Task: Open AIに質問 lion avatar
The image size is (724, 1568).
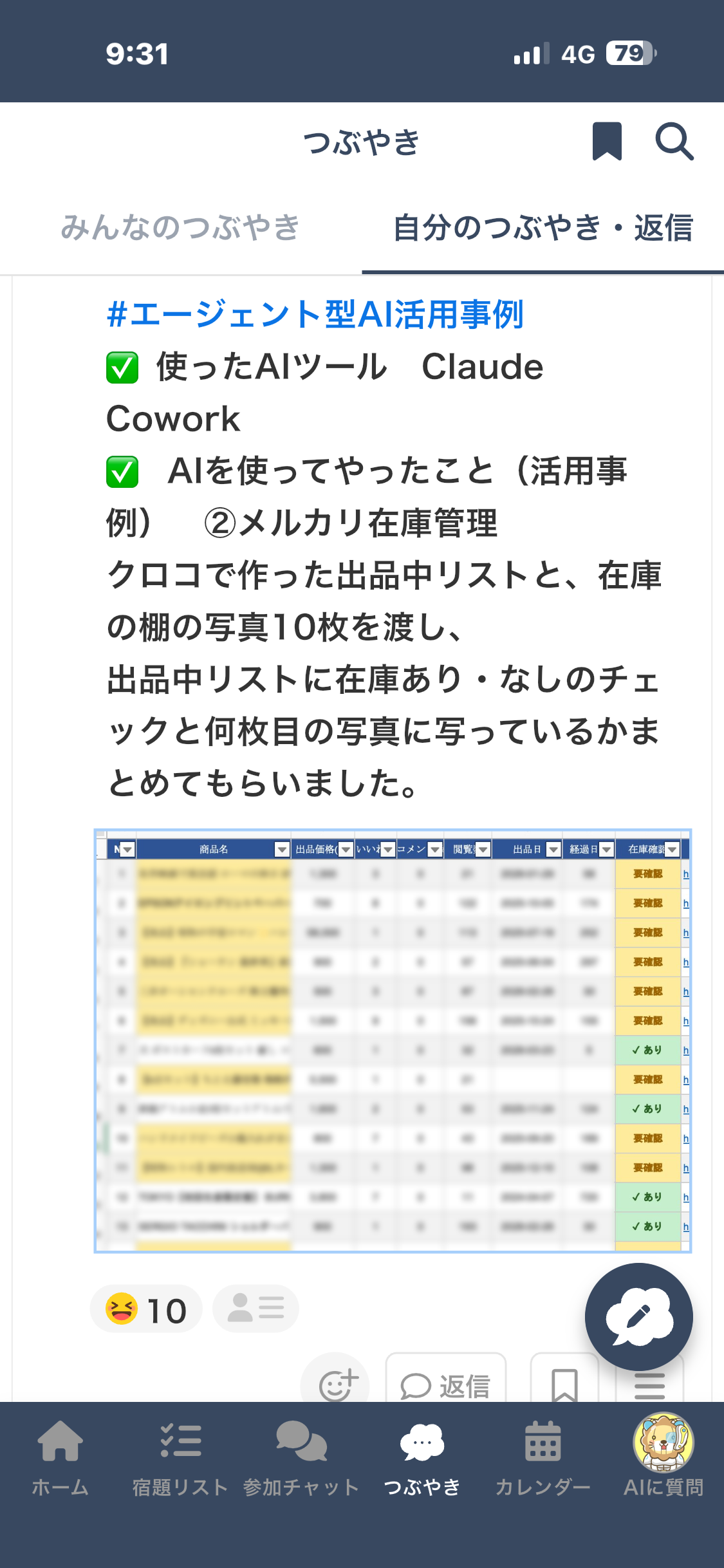Action: [x=664, y=1443]
